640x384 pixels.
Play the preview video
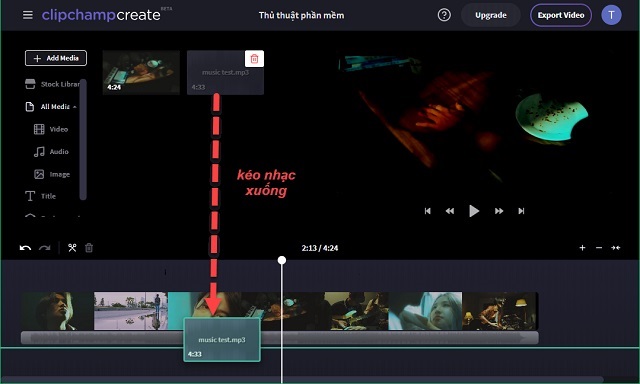pyautogui.click(x=474, y=211)
